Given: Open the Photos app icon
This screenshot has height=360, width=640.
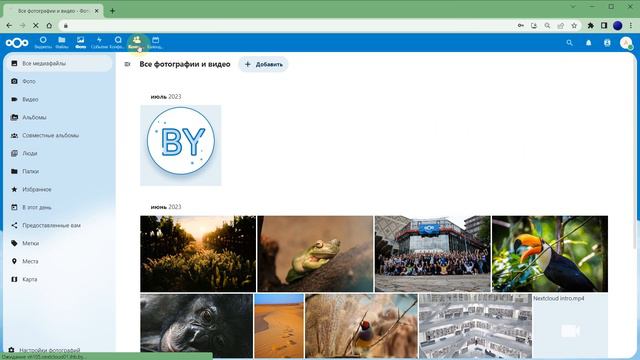Looking at the screenshot, I should click(x=80, y=42).
